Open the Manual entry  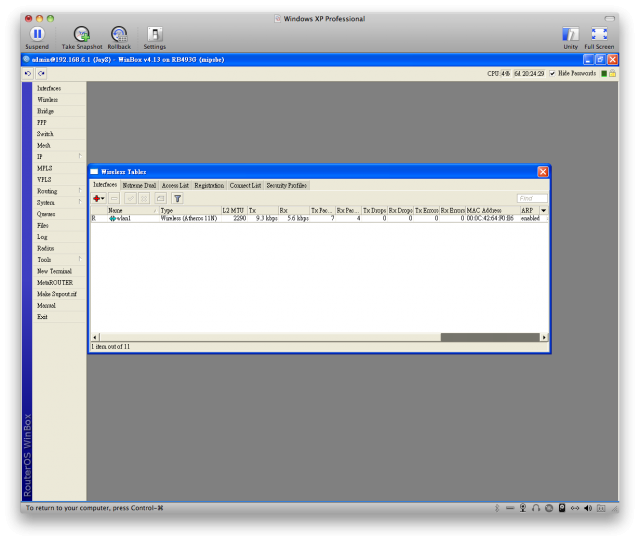point(46,305)
